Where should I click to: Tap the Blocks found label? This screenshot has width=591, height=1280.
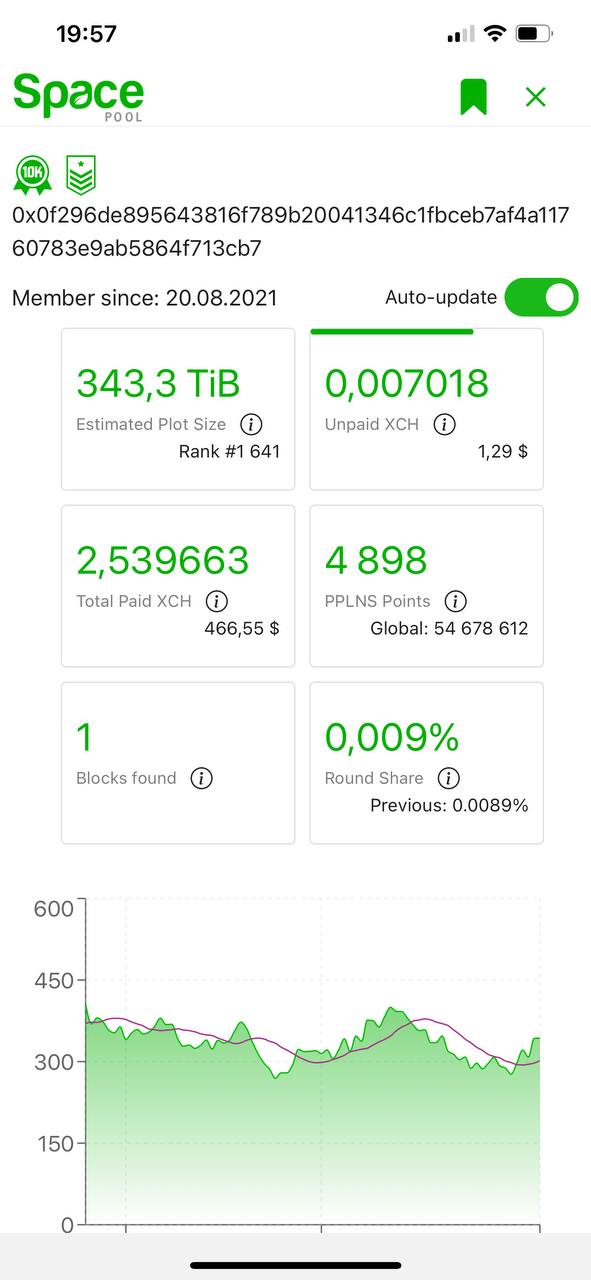pyautogui.click(x=126, y=778)
